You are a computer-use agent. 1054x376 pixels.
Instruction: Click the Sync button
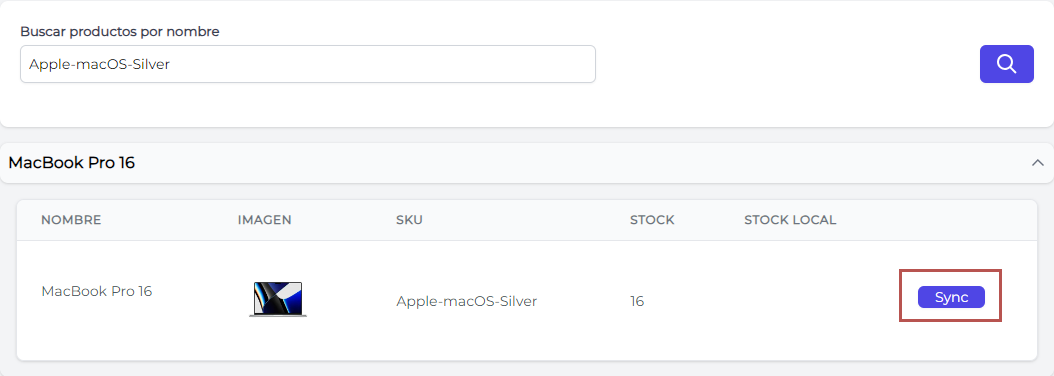[x=951, y=297]
